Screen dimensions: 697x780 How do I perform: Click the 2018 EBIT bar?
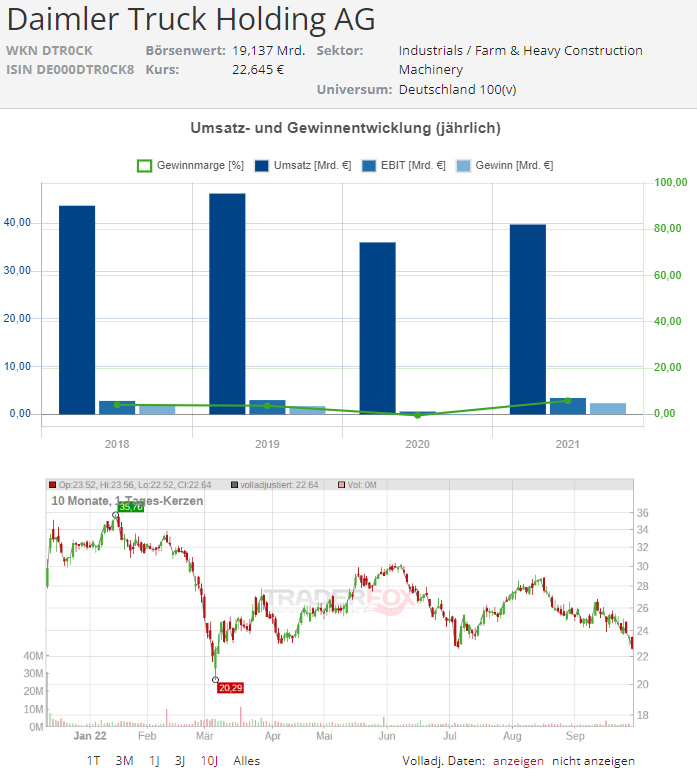117,407
